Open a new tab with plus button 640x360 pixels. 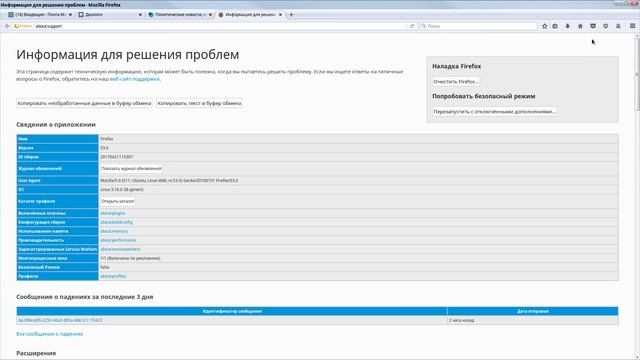pyautogui.click(x=291, y=15)
